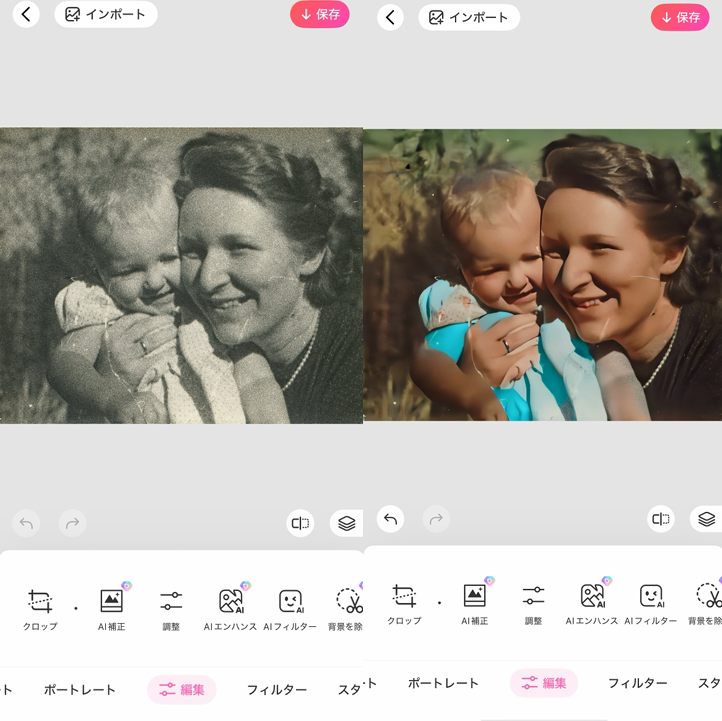Go back using right panel chevron
Image resolution: width=722 pixels, height=721 pixels.
(x=391, y=17)
